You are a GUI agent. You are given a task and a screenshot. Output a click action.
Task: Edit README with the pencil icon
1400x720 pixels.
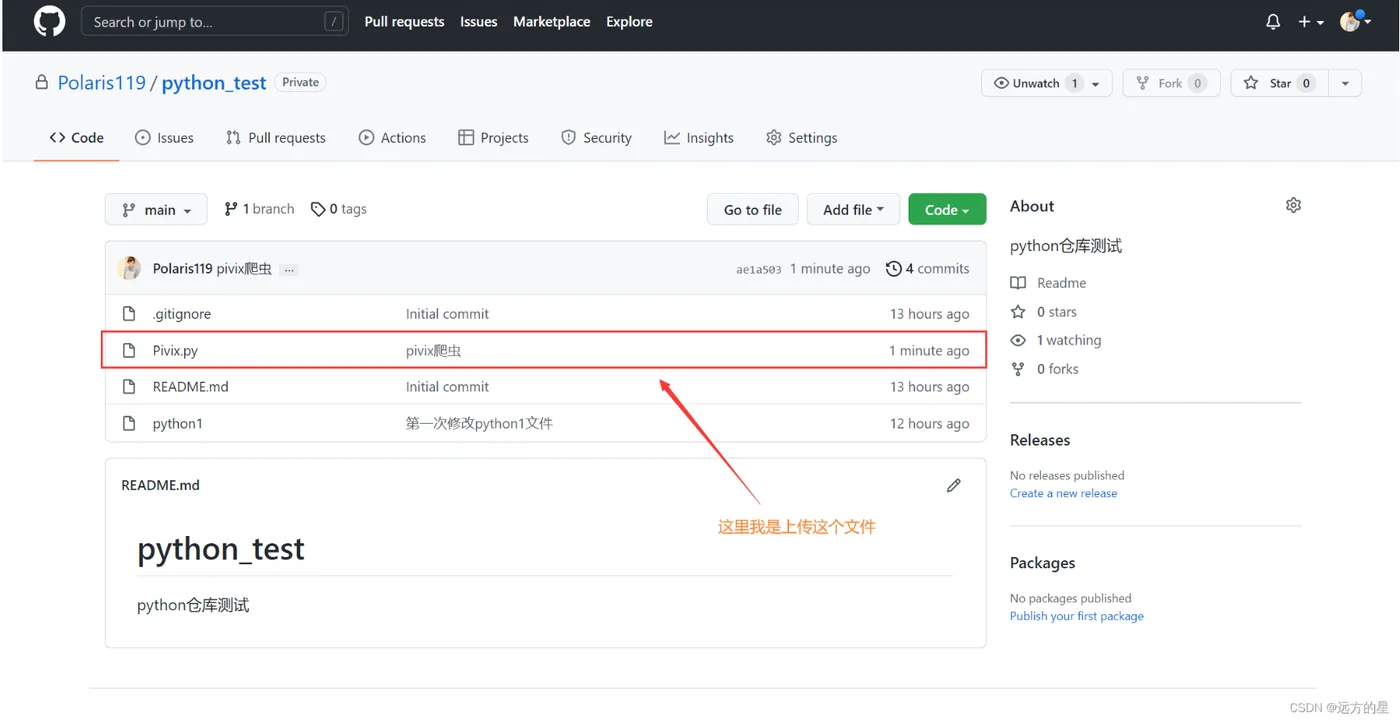pos(954,485)
